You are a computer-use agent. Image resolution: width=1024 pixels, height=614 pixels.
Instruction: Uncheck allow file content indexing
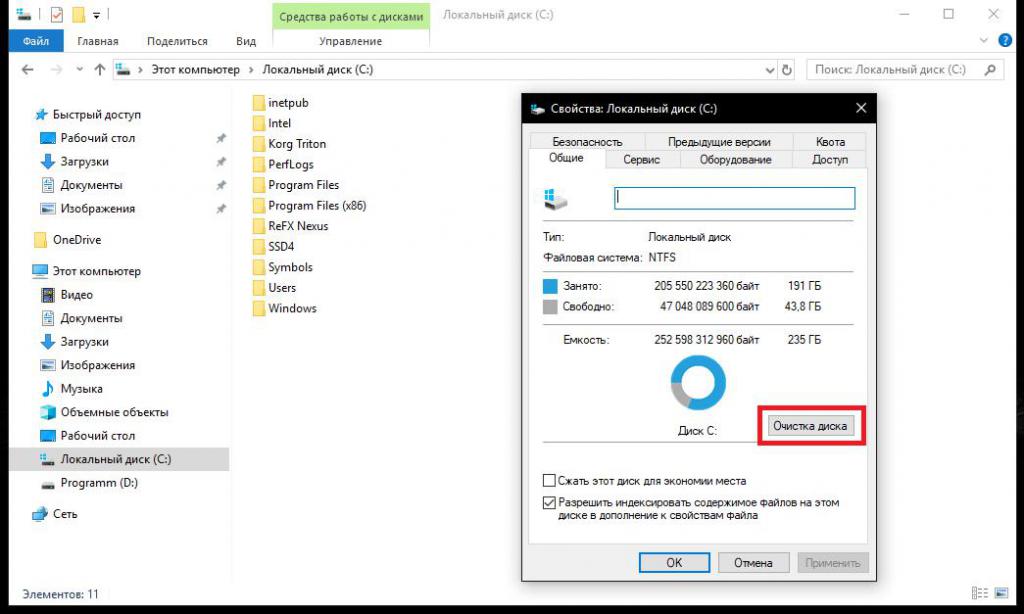pyautogui.click(x=549, y=503)
